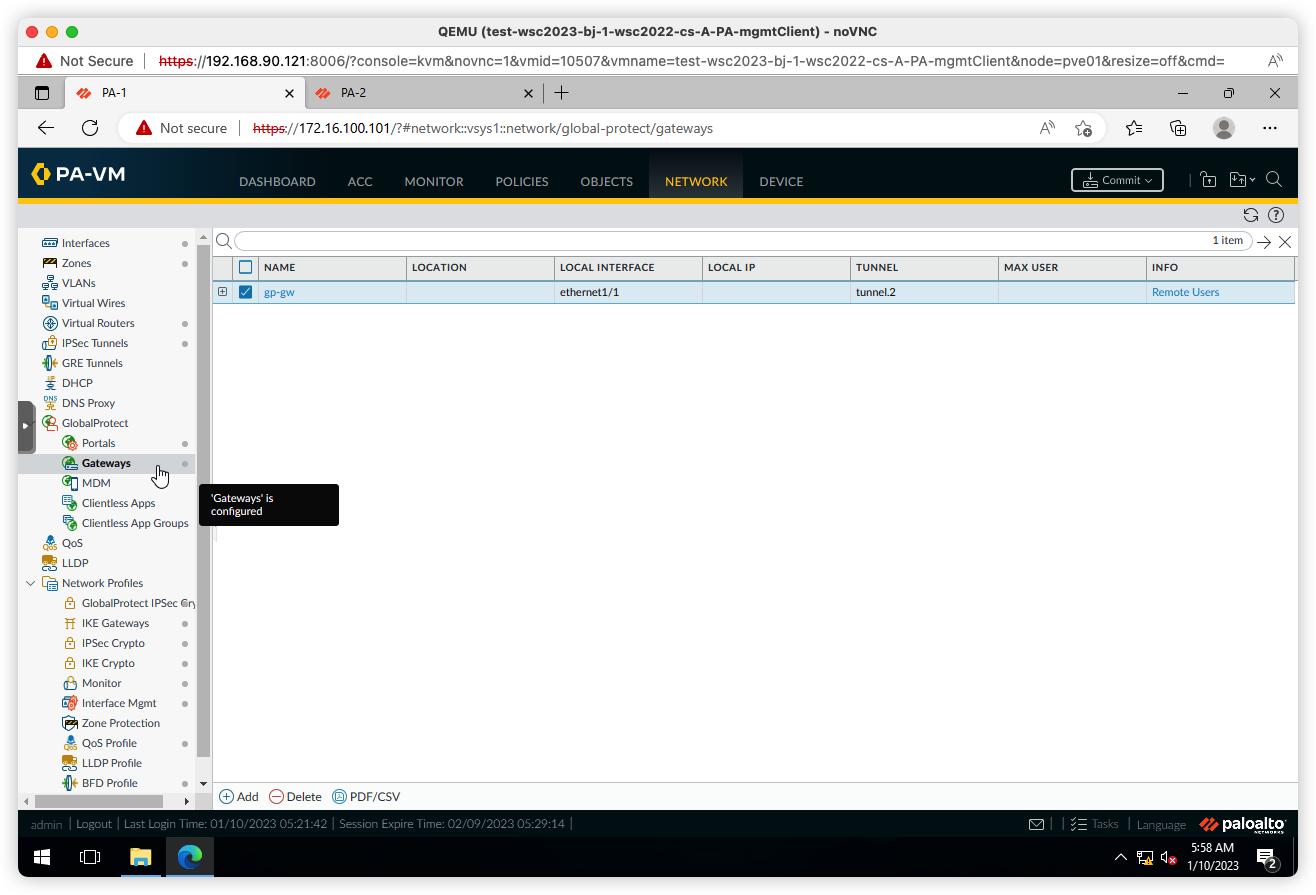Image resolution: width=1316 pixels, height=895 pixels.
Task: Switch to the DEVICE tab
Action: pyautogui.click(x=781, y=182)
